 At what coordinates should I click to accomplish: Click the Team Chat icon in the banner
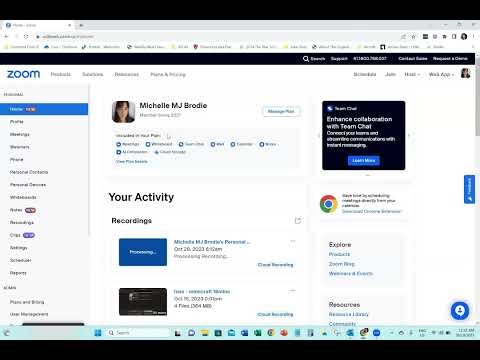pyautogui.click(x=330, y=108)
